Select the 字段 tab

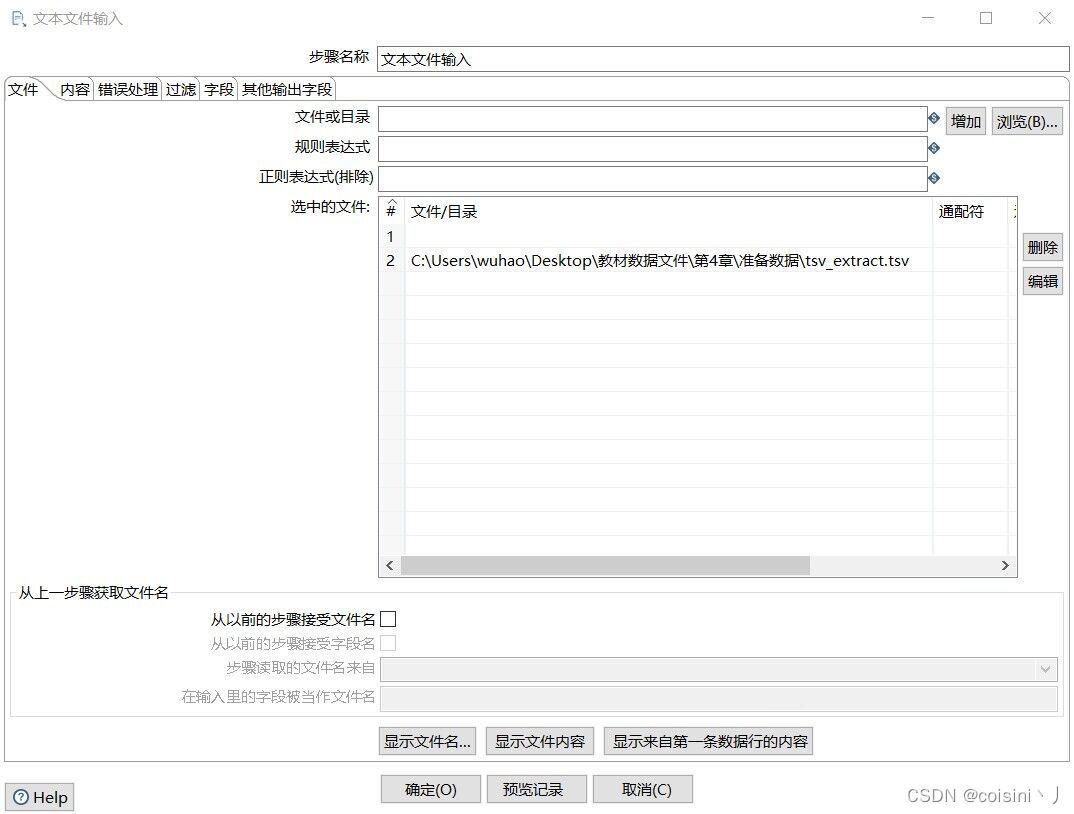pyautogui.click(x=217, y=89)
